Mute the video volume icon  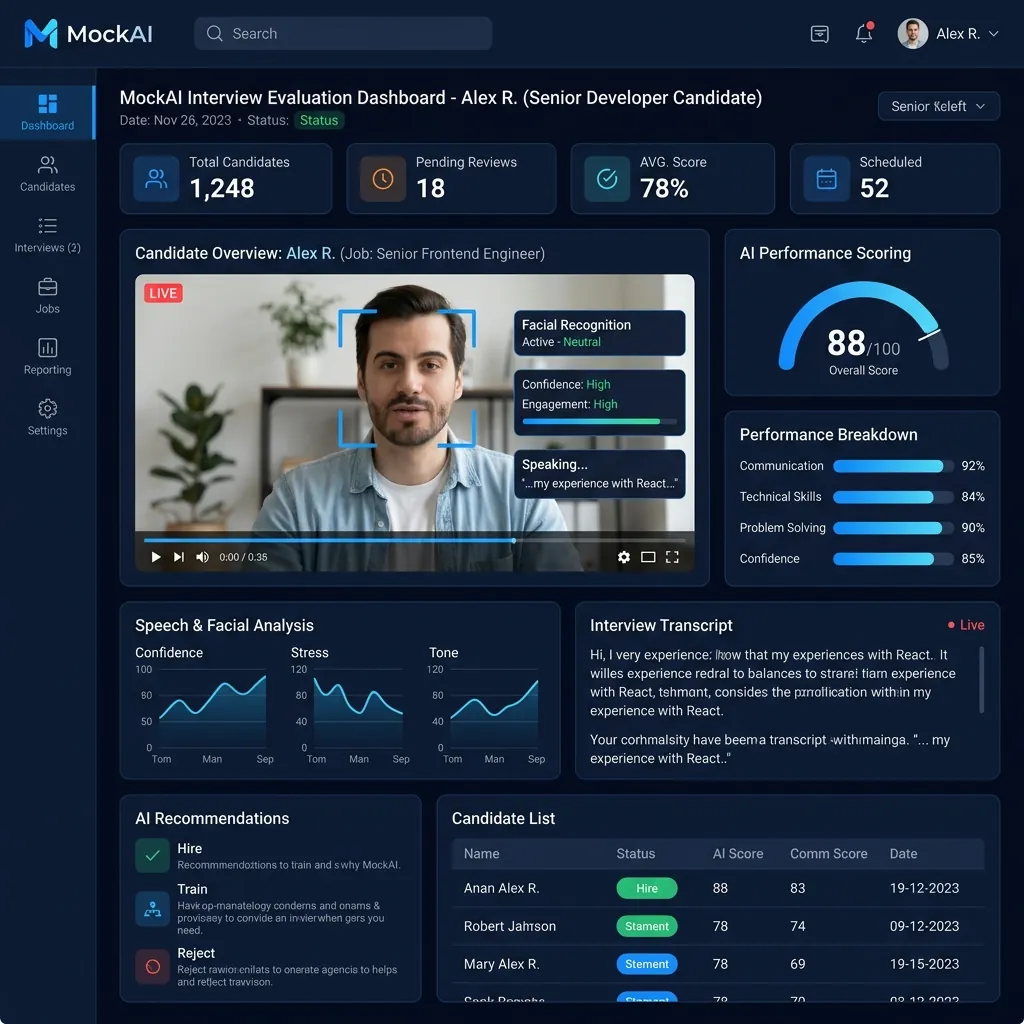(202, 557)
